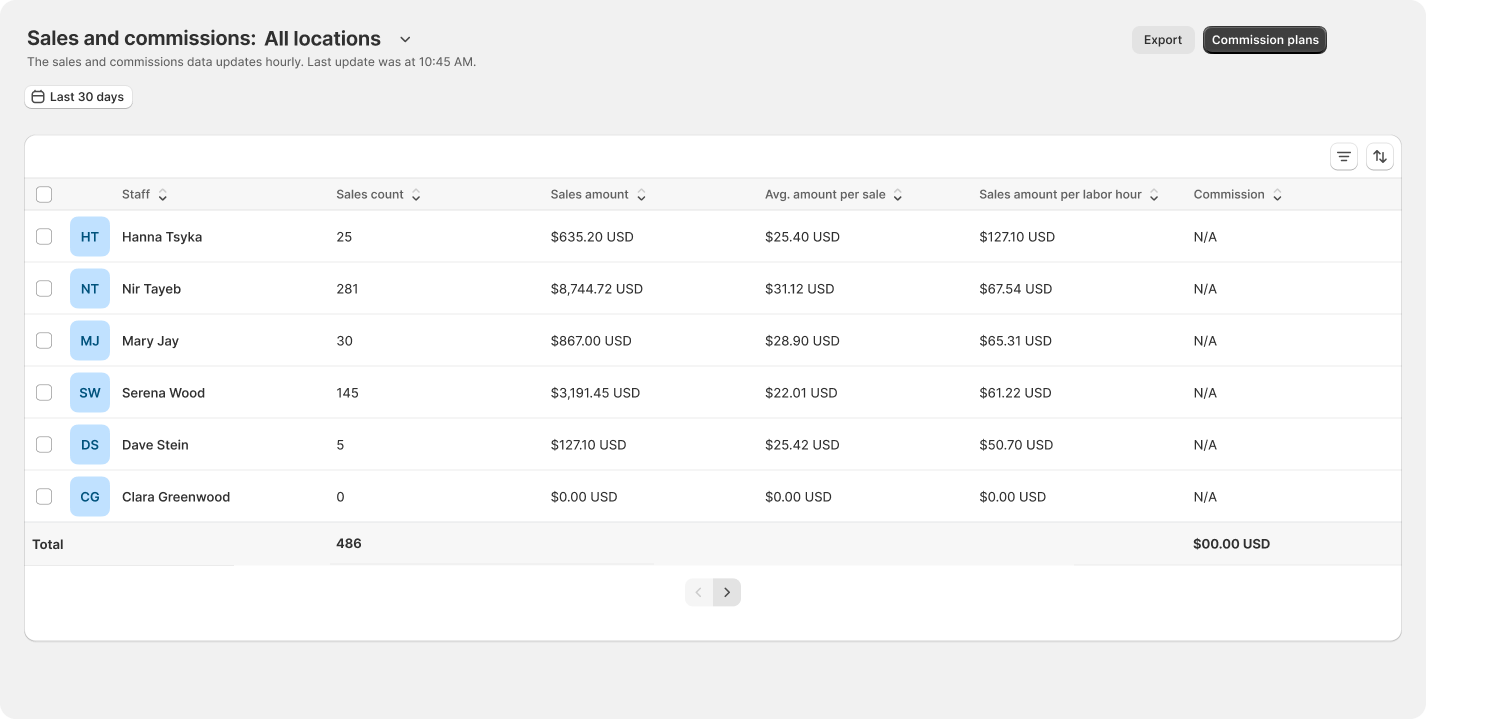Click the HT avatar for Hanna Tsyka
This screenshot has width=1490, height=720.
90,237
